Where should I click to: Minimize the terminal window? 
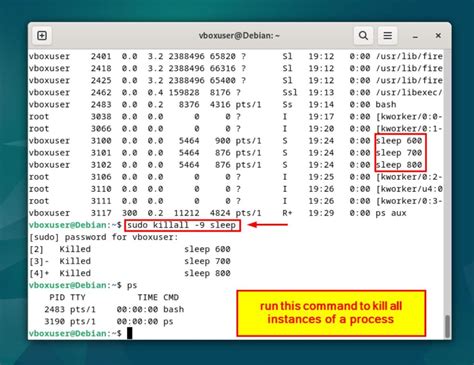pyautogui.click(x=415, y=36)
